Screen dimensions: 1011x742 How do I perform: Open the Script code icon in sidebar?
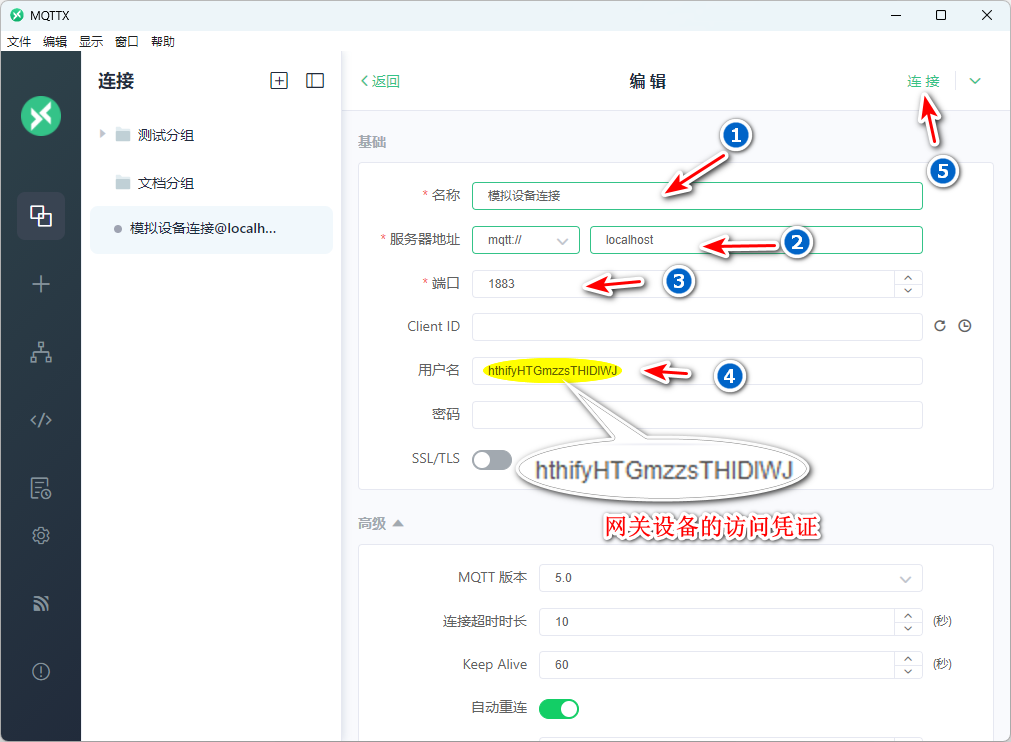[41, 420]
